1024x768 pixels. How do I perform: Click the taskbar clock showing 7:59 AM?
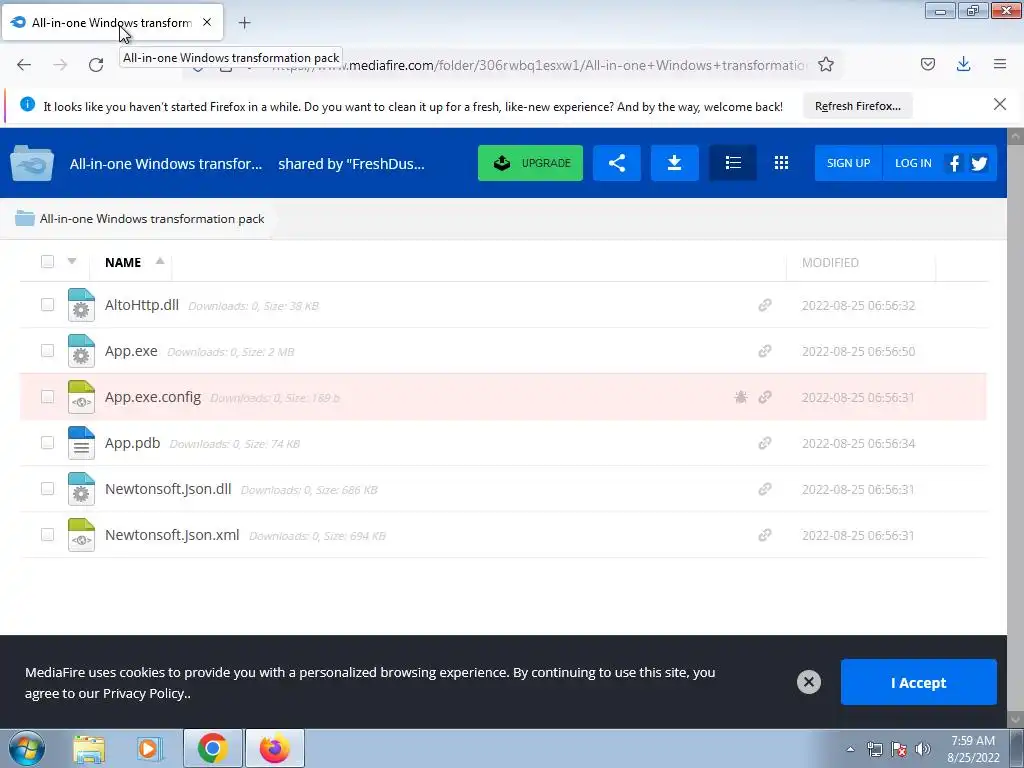click(973, 749)
